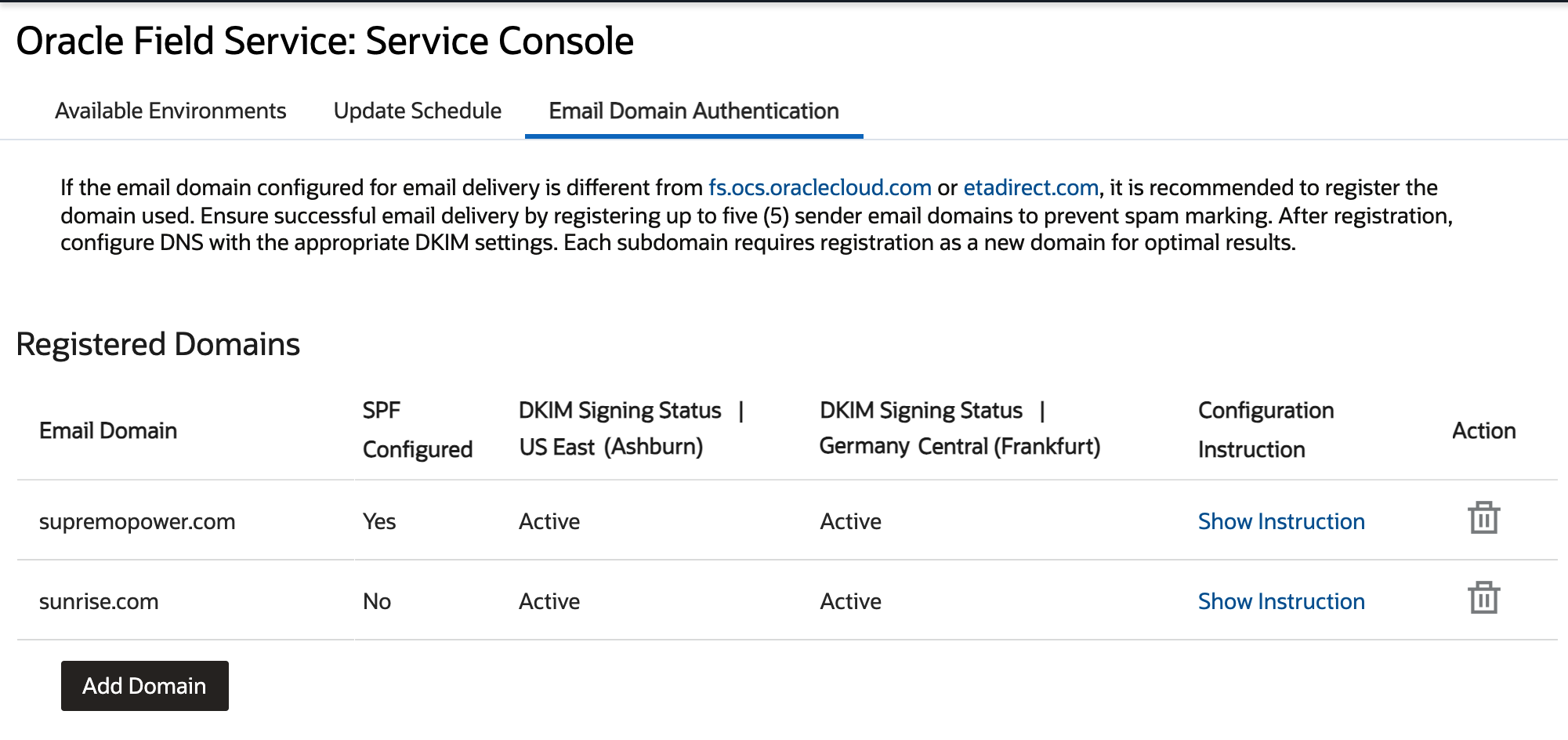Open the Available Environments tab

tap(171, 111)
